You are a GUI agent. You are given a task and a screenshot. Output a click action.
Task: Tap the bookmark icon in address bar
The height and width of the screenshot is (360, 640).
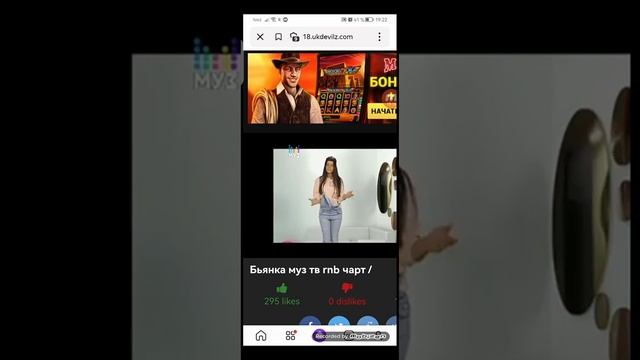[278, 37]
